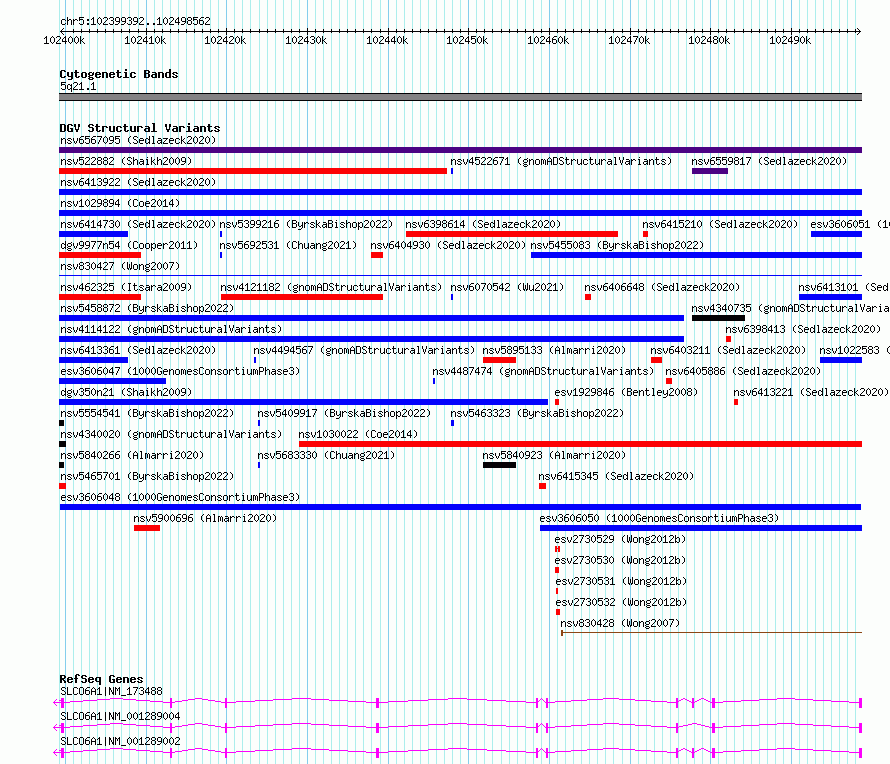Open dgv9977n54 (Cooper2011) label
The width and height of the screenshot is (890, 764).
pos(129,245)
